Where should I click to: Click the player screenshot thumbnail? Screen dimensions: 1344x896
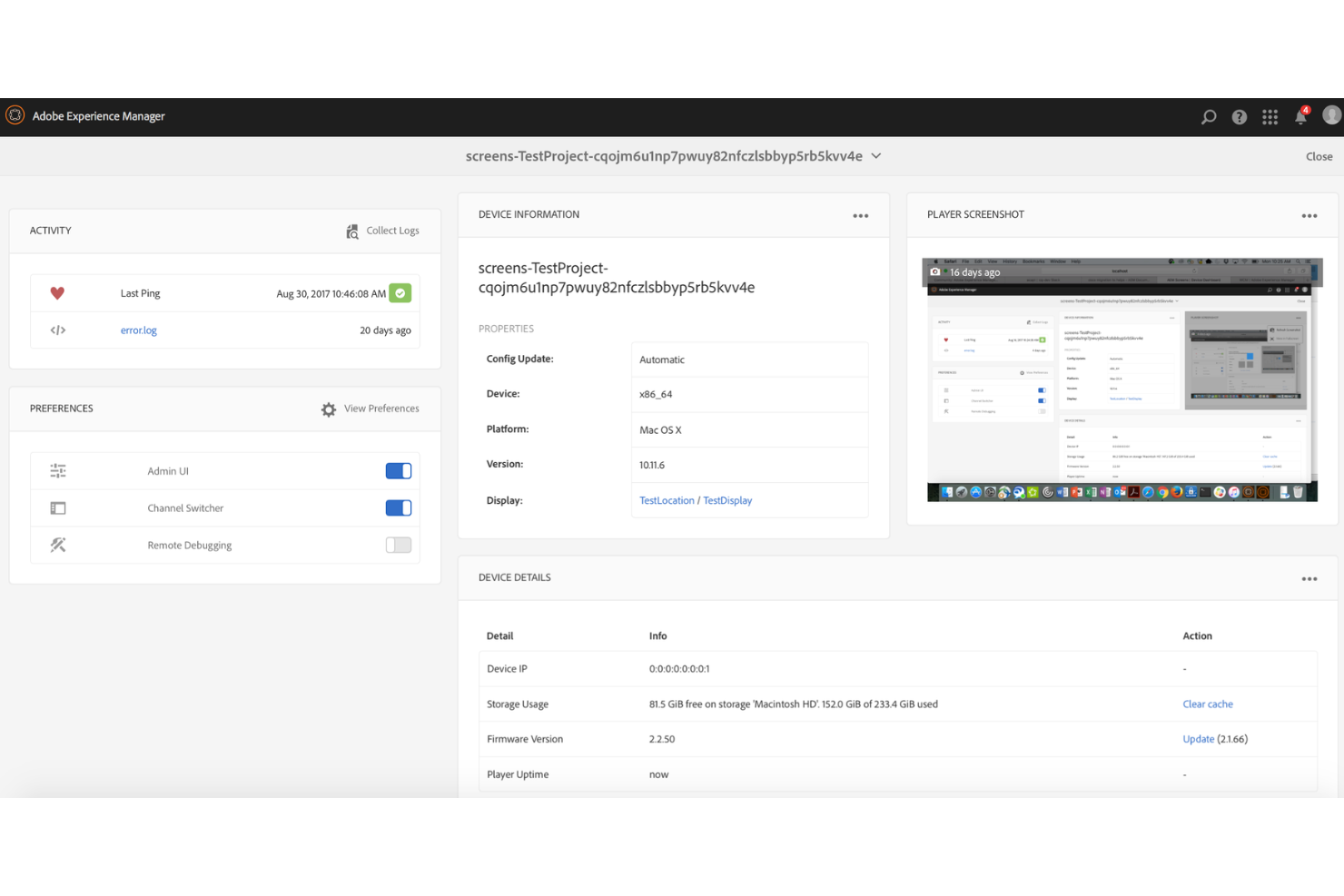[1122, 379]
